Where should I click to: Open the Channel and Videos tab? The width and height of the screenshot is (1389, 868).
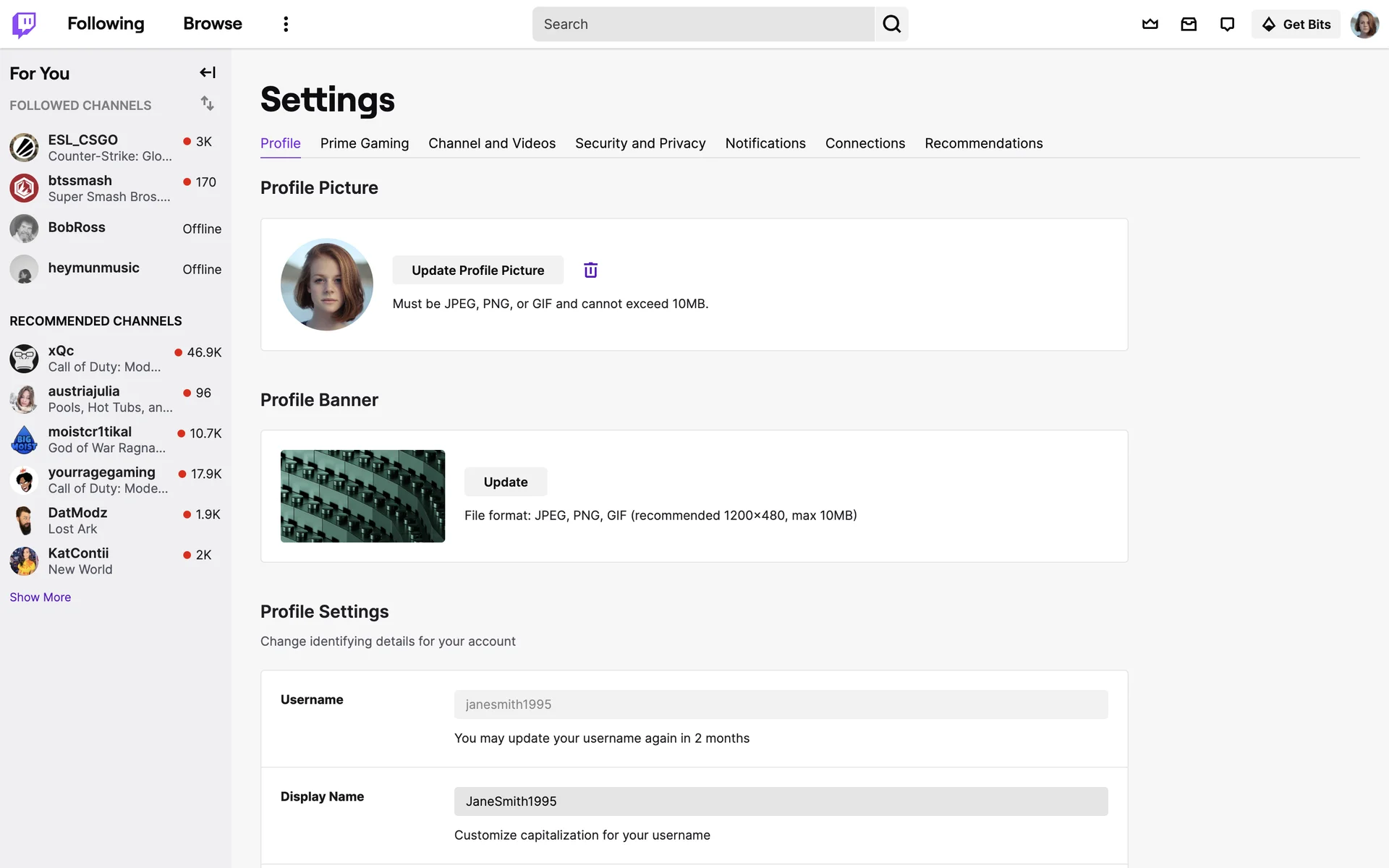(492, 143)
